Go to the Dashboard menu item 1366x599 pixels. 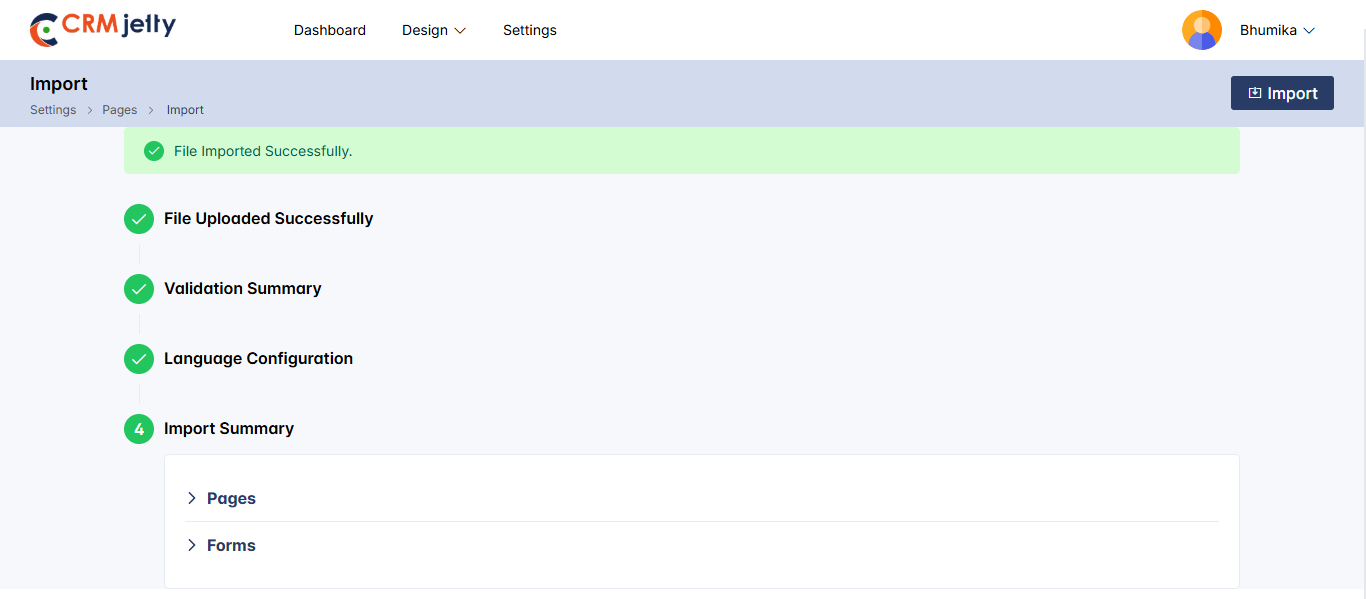pyautogui.click(x=330, y=30)
